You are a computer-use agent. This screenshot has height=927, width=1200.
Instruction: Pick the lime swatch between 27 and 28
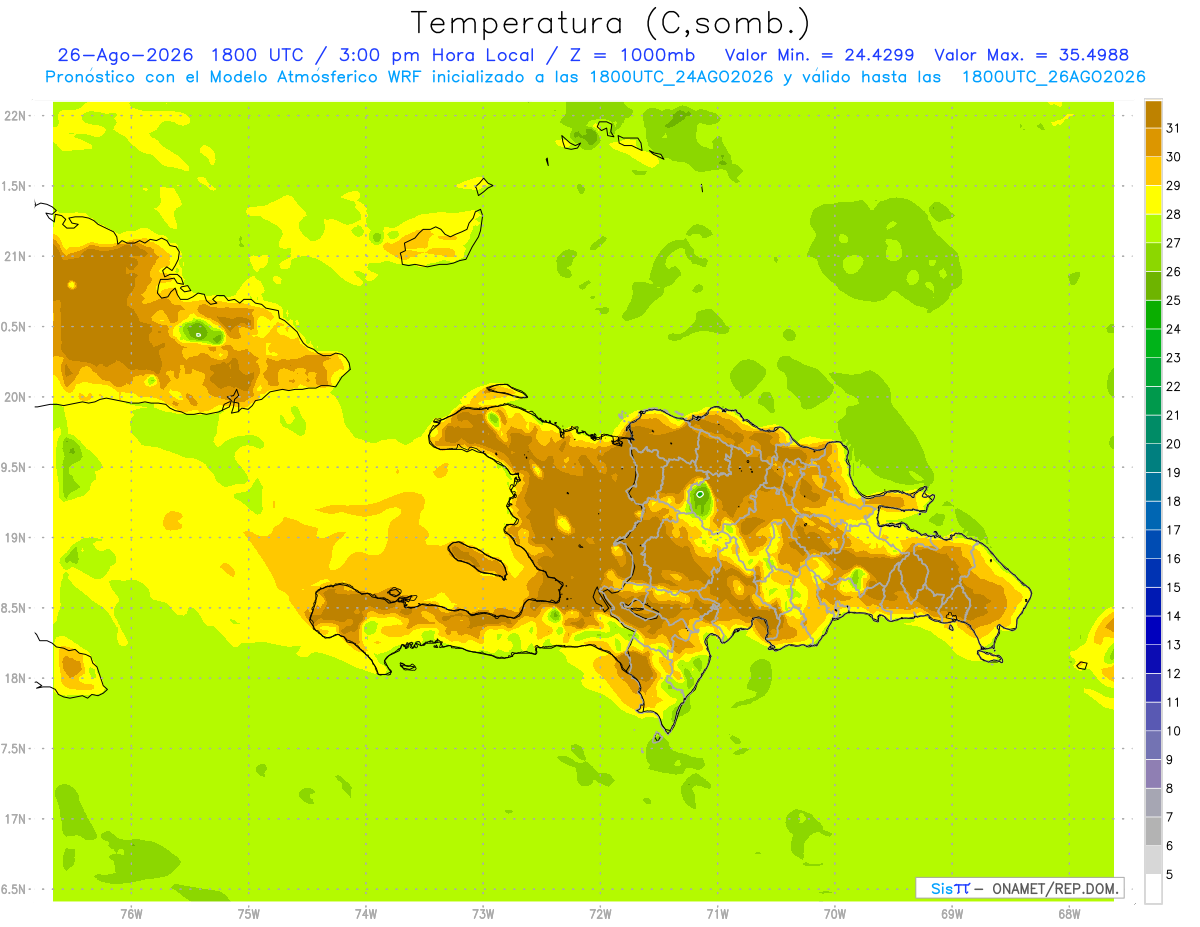[x=1153, y=228]
